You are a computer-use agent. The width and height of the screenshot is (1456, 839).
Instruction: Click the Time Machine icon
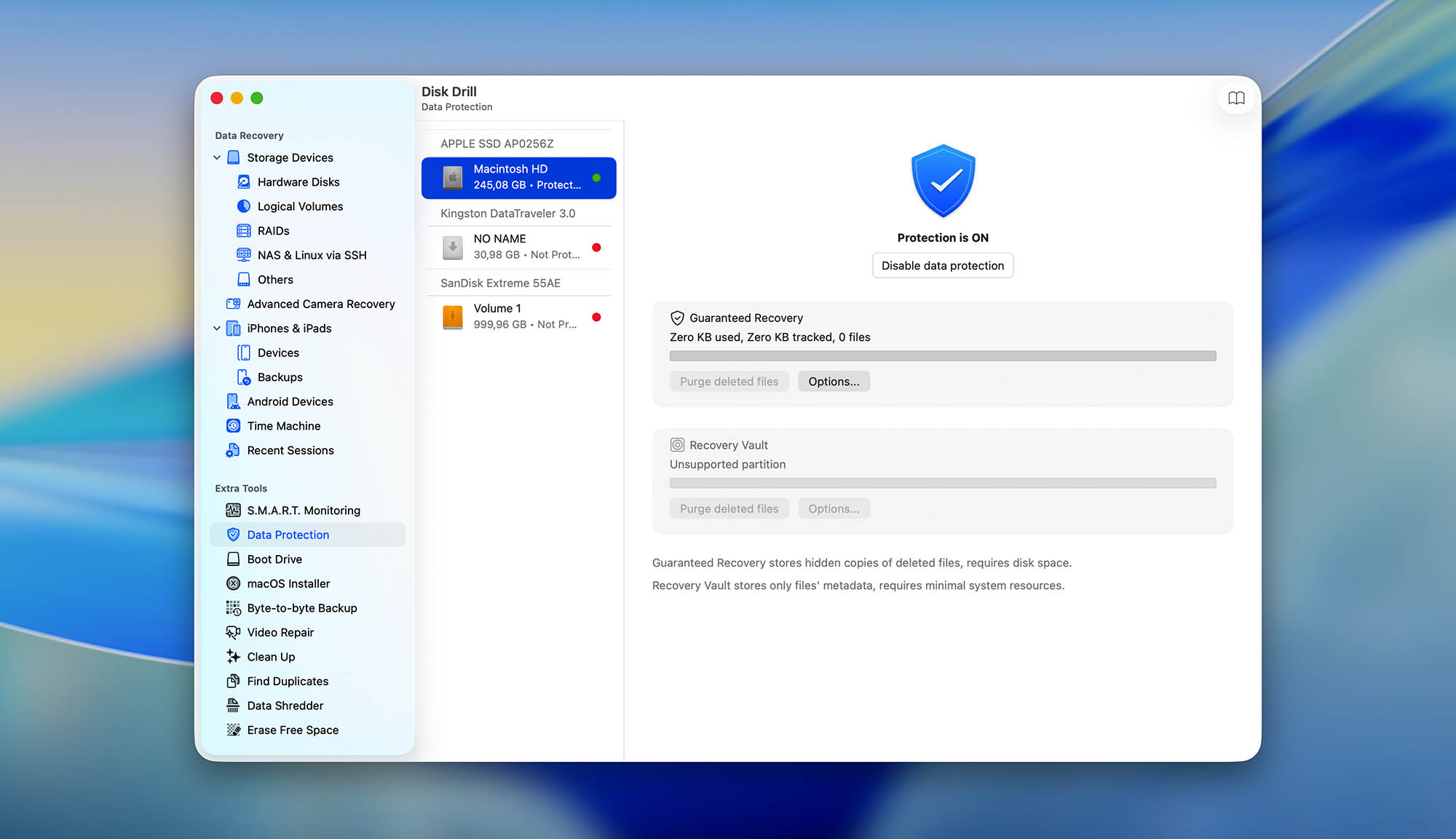233,425
